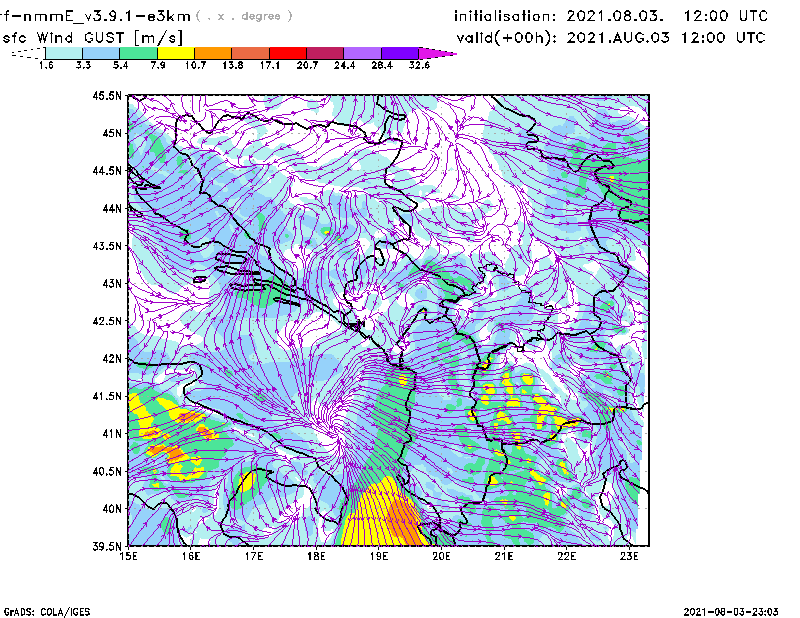Click the 21E longitude label

point(504,556)
